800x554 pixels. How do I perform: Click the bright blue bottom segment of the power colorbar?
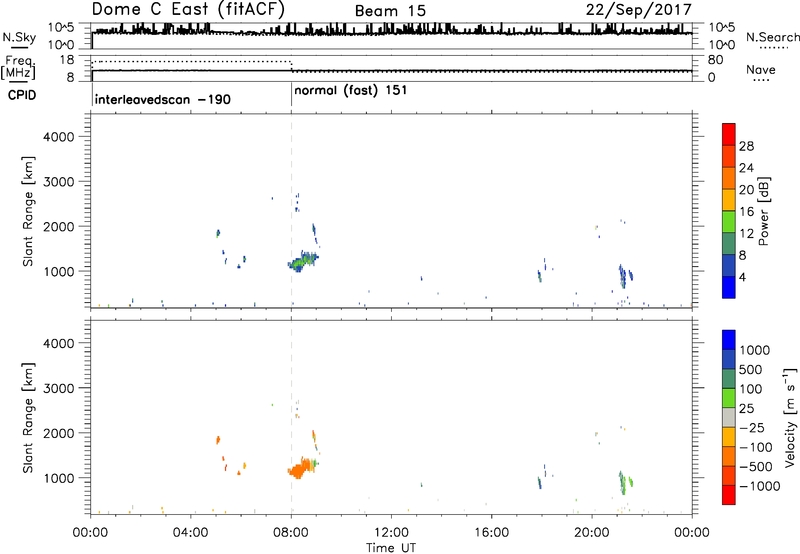point(729,287)
